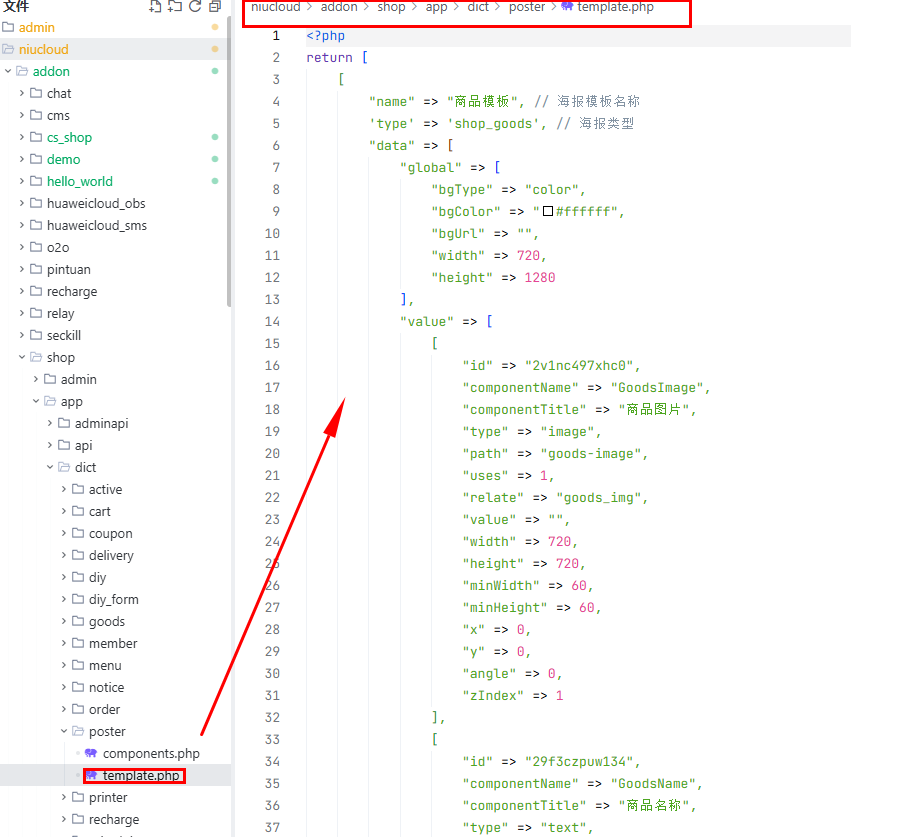Screen dimensions: 899x837
Task: Click line number 14 in the gutter
Action: (273, 322)
